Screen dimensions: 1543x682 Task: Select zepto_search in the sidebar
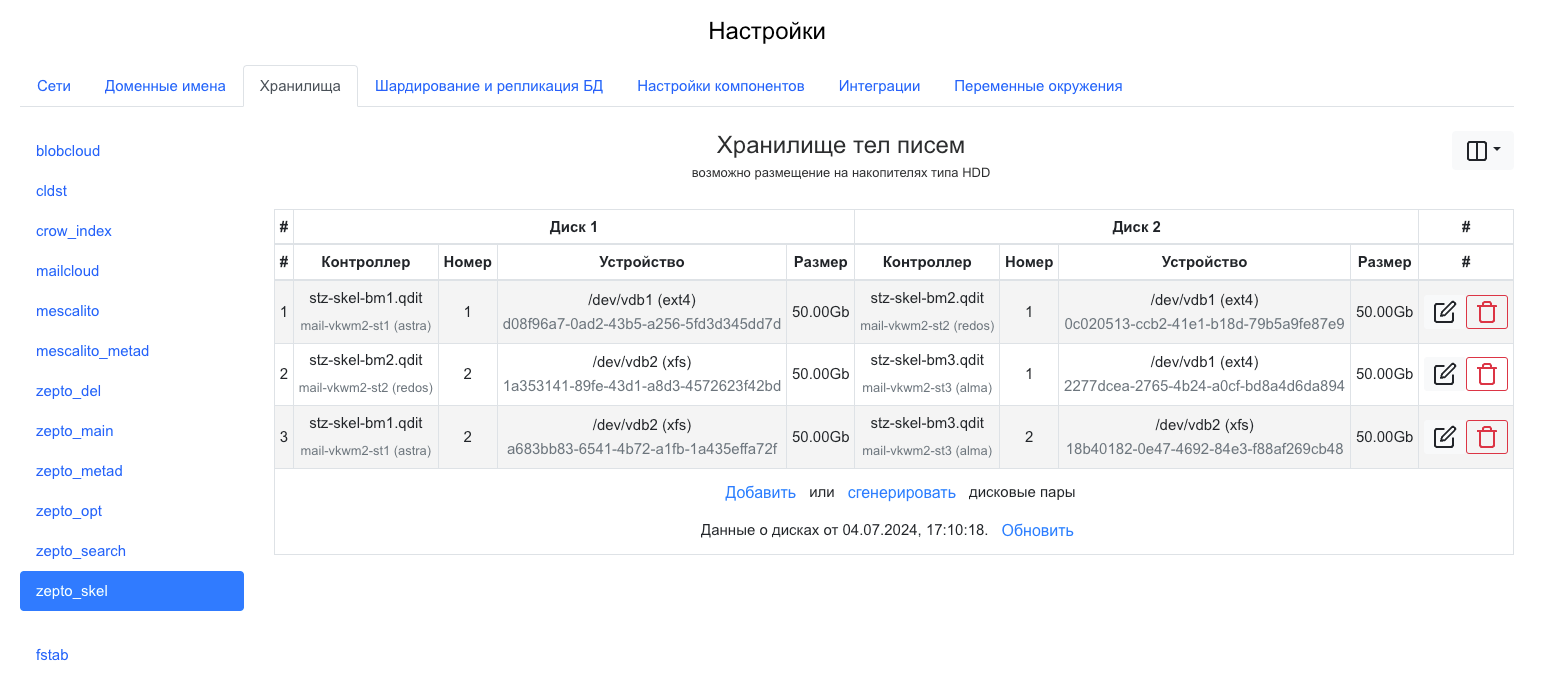[x=81, y=551]
